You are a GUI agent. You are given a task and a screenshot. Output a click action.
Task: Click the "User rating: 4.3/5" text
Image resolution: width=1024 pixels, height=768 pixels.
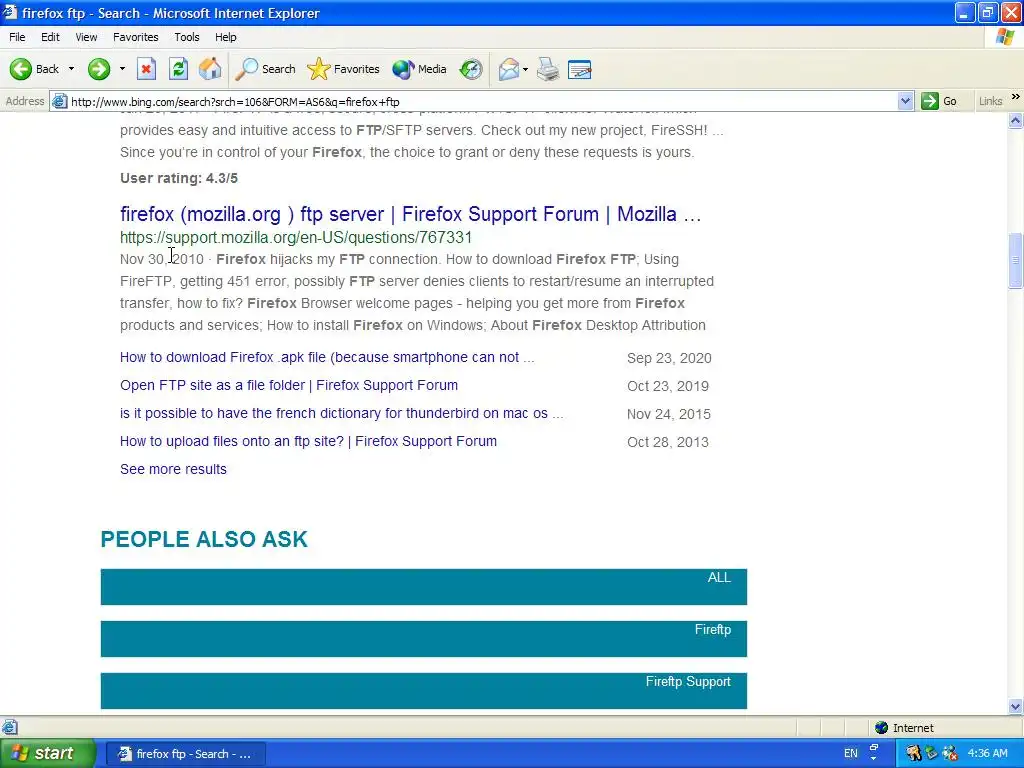179,178
